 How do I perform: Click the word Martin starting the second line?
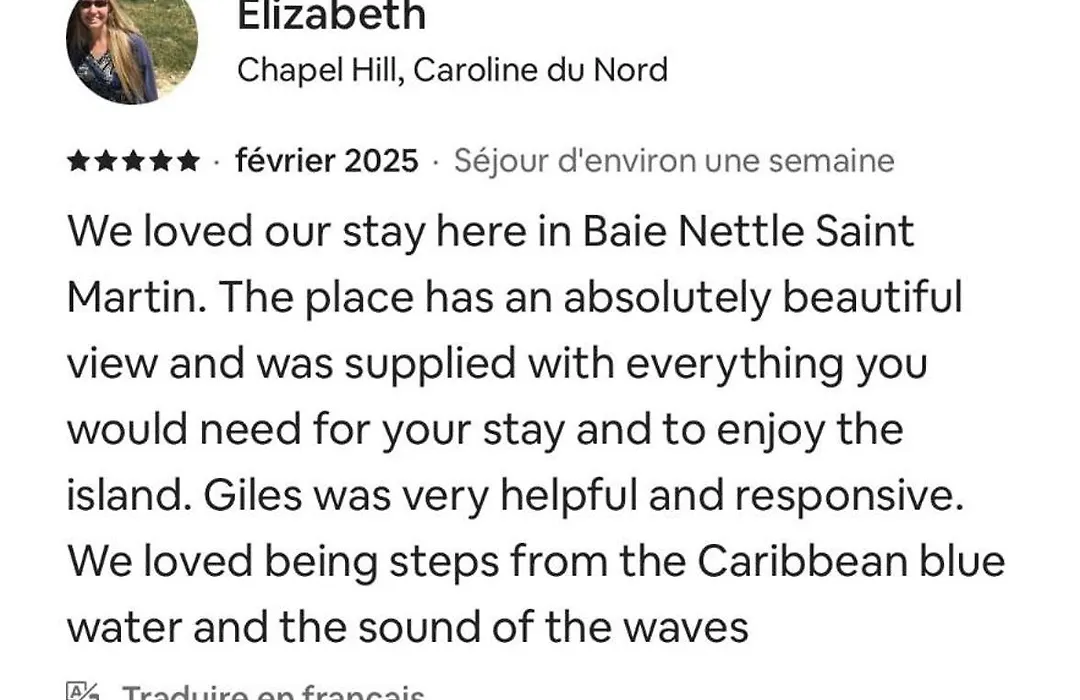(x=136, y=298)
